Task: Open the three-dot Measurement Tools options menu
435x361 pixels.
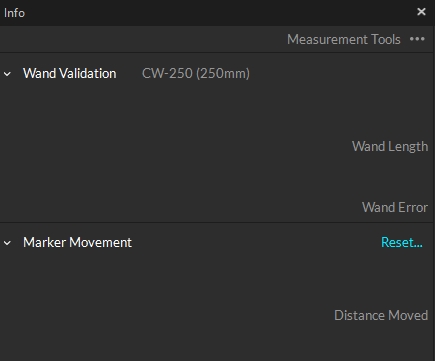Action: pyautogui.click(x=417, y=39)
